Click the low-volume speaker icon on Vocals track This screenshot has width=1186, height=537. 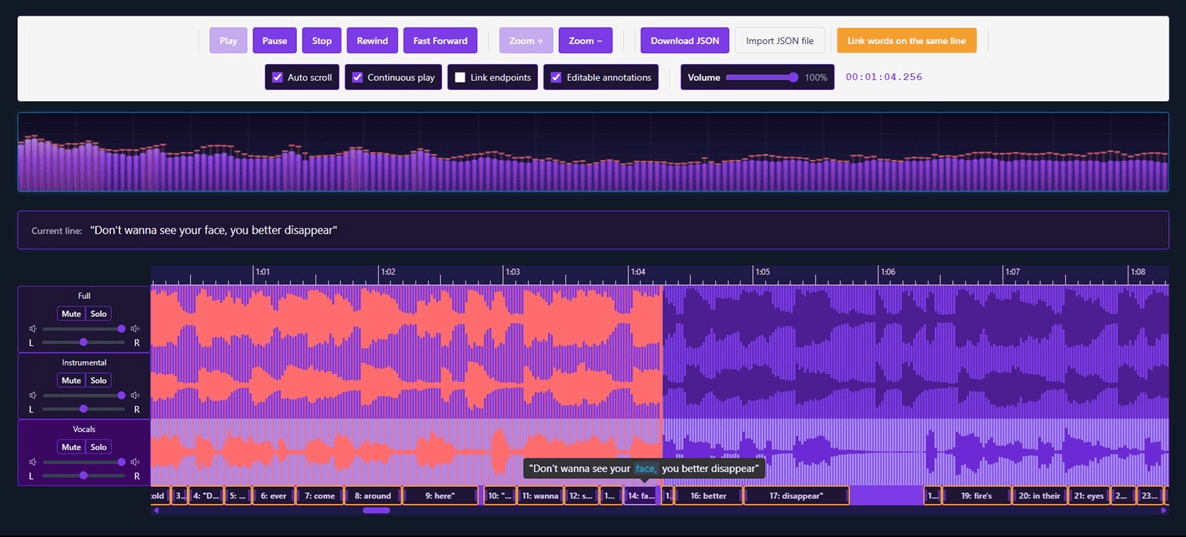pyautogui.click(x=33, y=462)
